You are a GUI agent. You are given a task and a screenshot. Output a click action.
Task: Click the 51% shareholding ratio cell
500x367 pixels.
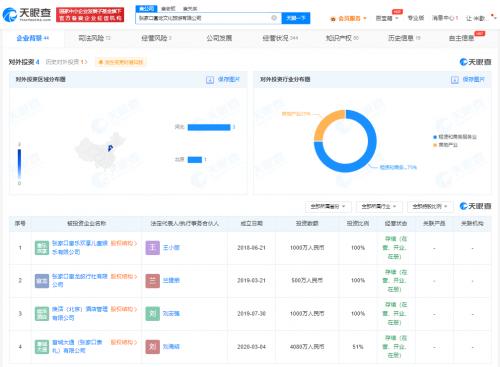[x=358, y=347]
